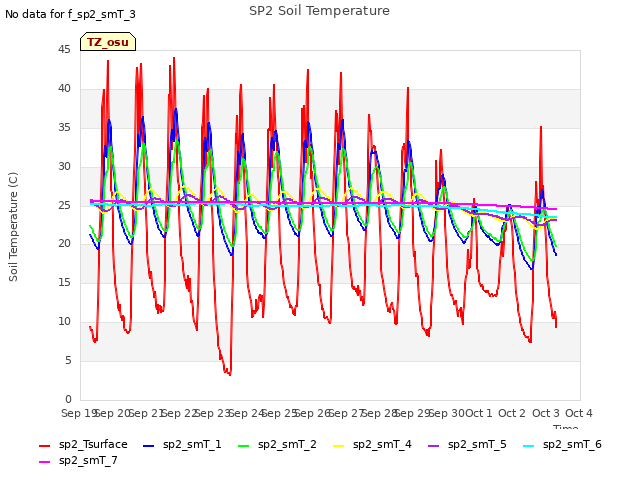
Task: Click the SP2 Soil Temperature chart title
Action: [x=319, y=11]
